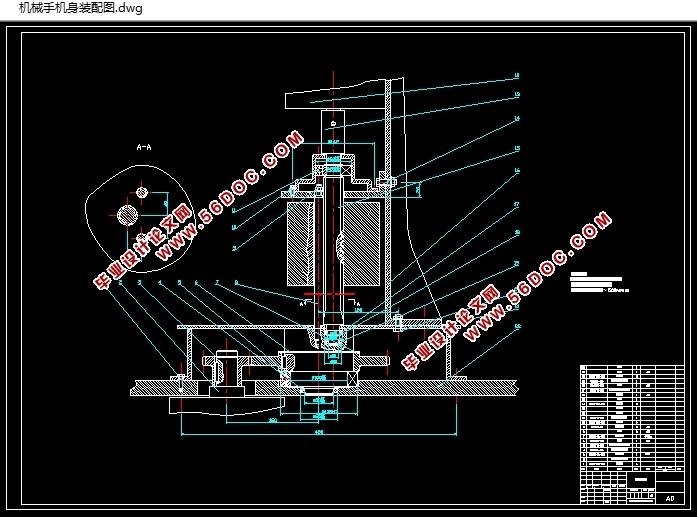Select the A-A section label

pyautogui.click(x=144, y=147)
